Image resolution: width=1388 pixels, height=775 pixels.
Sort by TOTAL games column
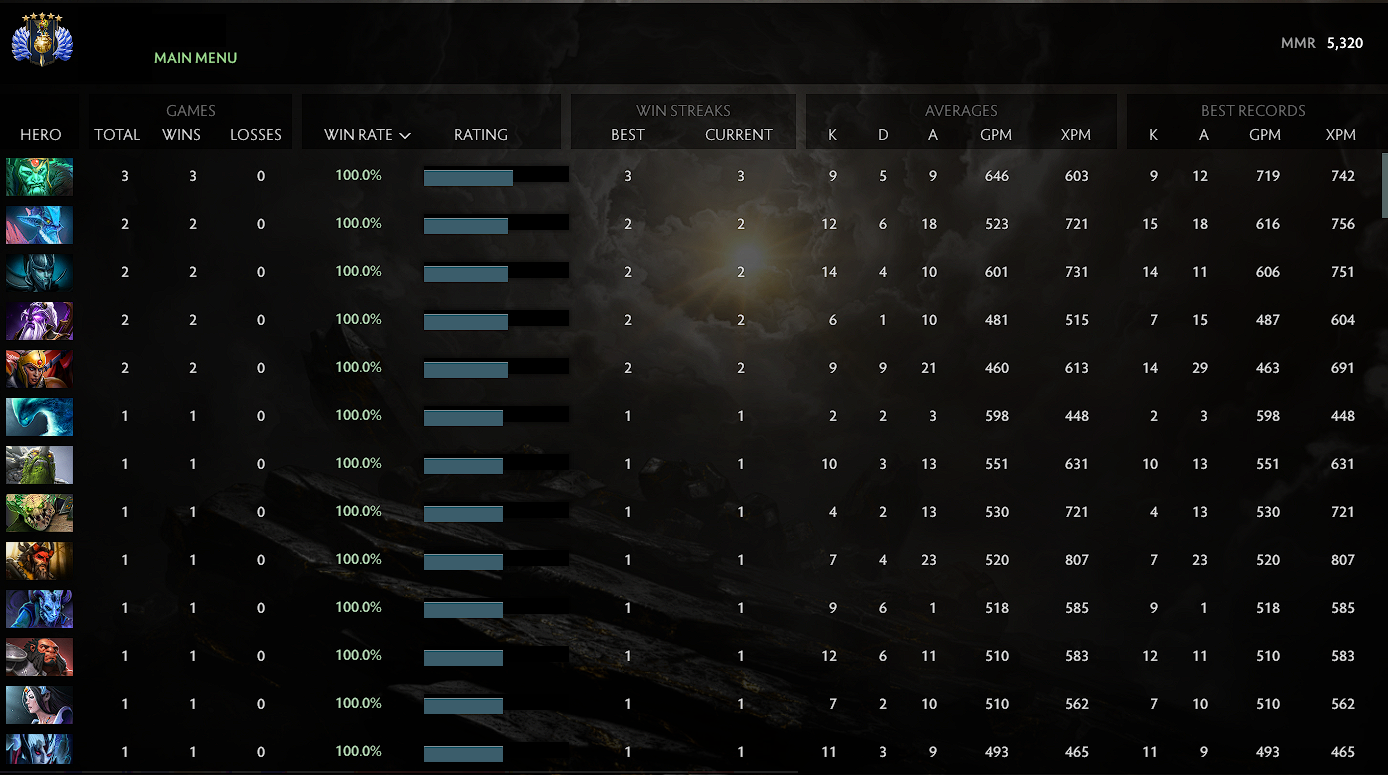pos(117,135)
